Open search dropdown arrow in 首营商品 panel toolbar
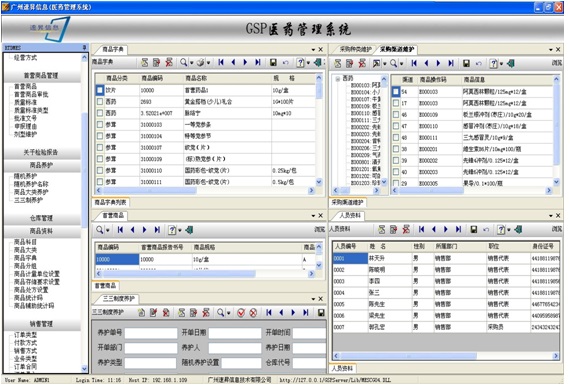Viewport: 570px width, 389px height. tap(108, 230)
